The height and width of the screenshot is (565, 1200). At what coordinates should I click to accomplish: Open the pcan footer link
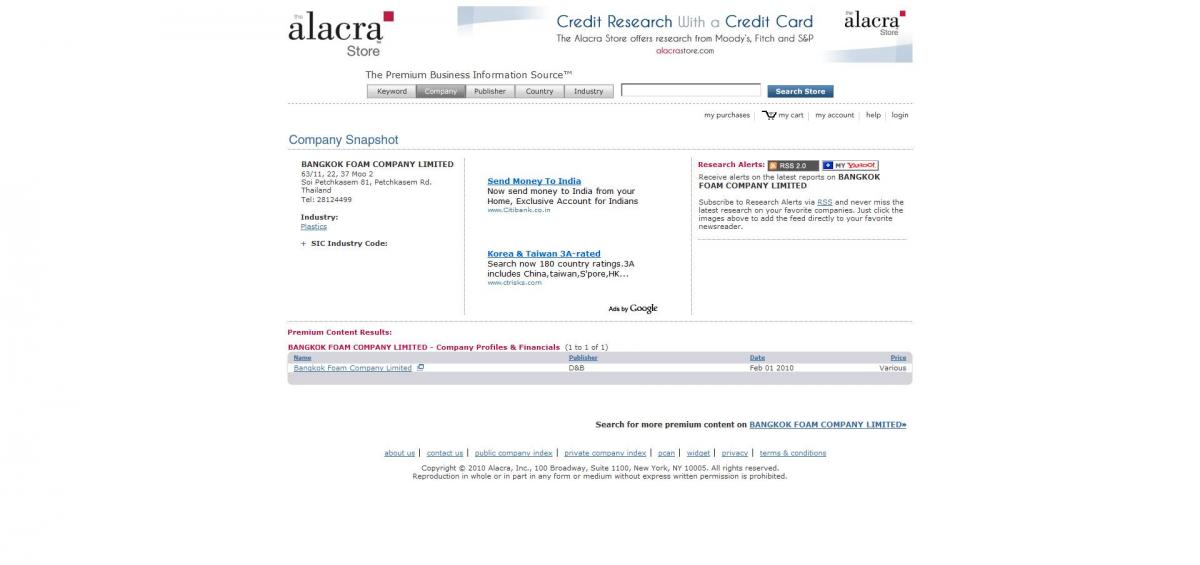pos(666,453)
